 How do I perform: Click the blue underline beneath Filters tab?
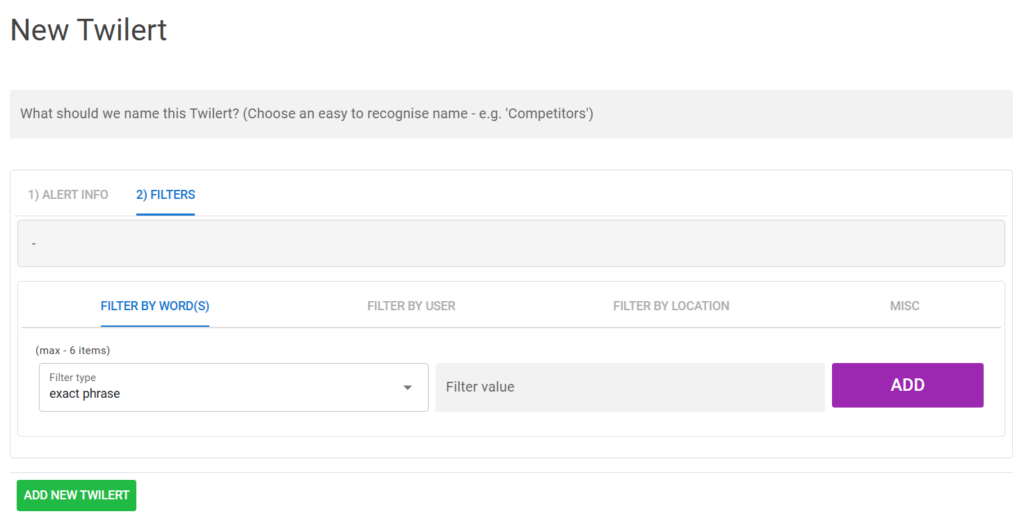(x=166, y=214)
